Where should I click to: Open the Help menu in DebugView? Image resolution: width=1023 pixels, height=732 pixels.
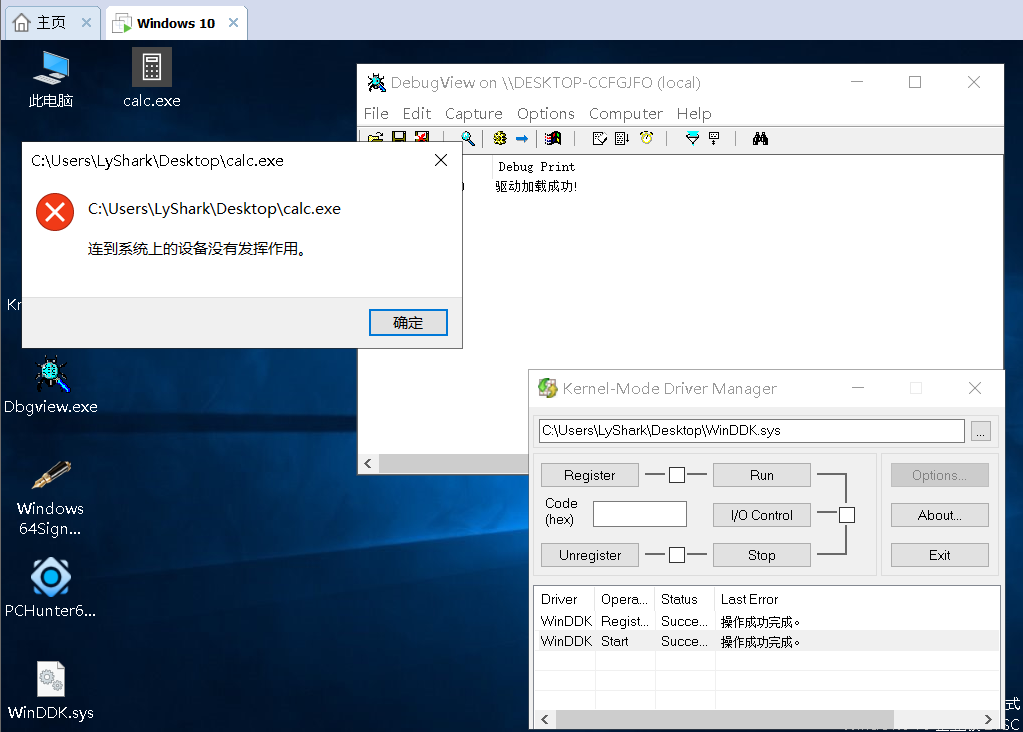click(694, 114)
